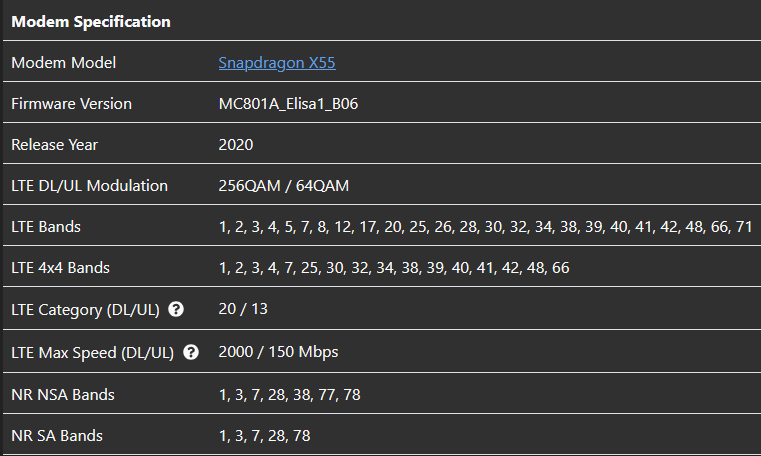This screenshot has width=761, height=456.
Task: Click the Modem Specification table header
Action: 91,21
